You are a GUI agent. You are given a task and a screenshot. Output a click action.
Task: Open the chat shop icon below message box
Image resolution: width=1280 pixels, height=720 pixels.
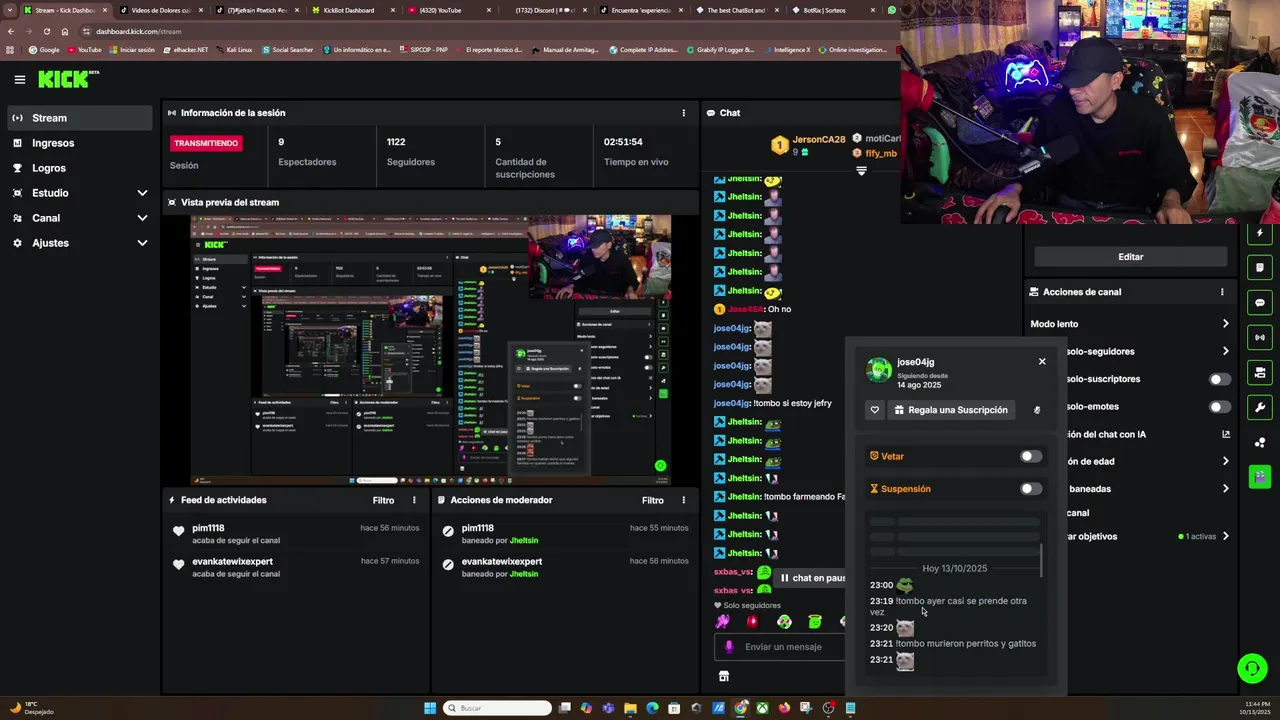coord(724,677)
